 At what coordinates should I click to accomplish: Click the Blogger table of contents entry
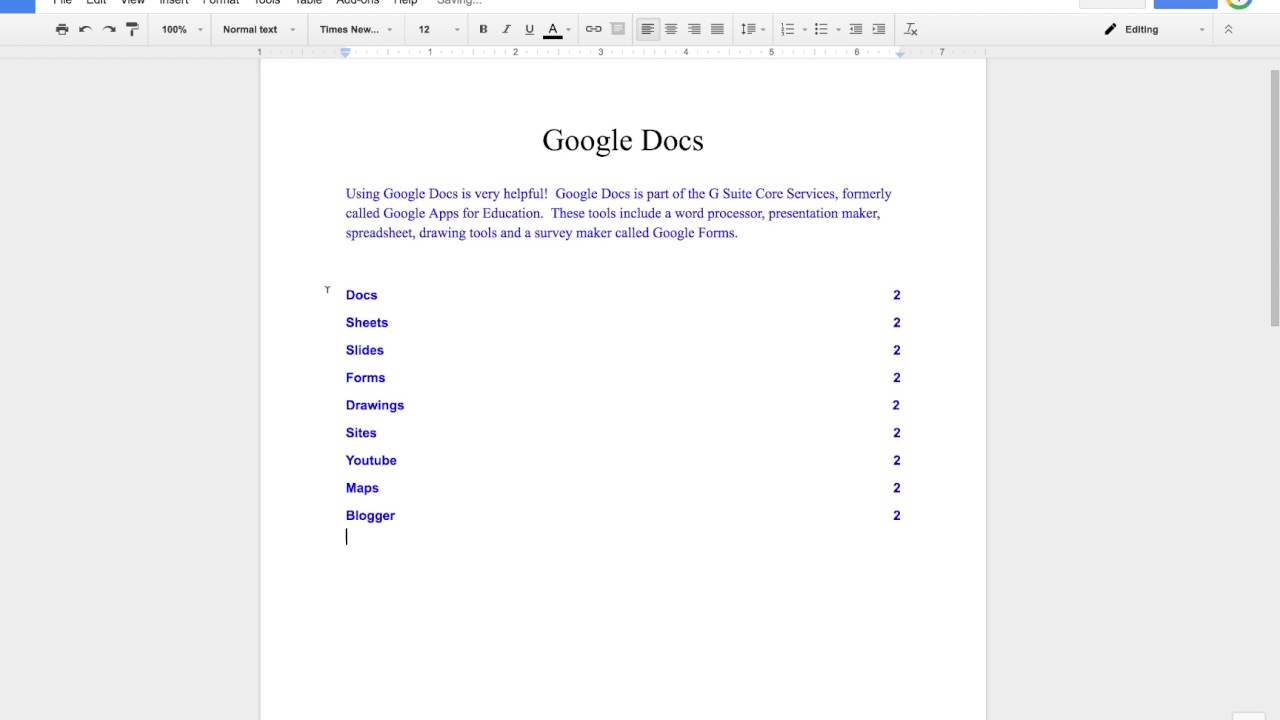pos(370,515)
